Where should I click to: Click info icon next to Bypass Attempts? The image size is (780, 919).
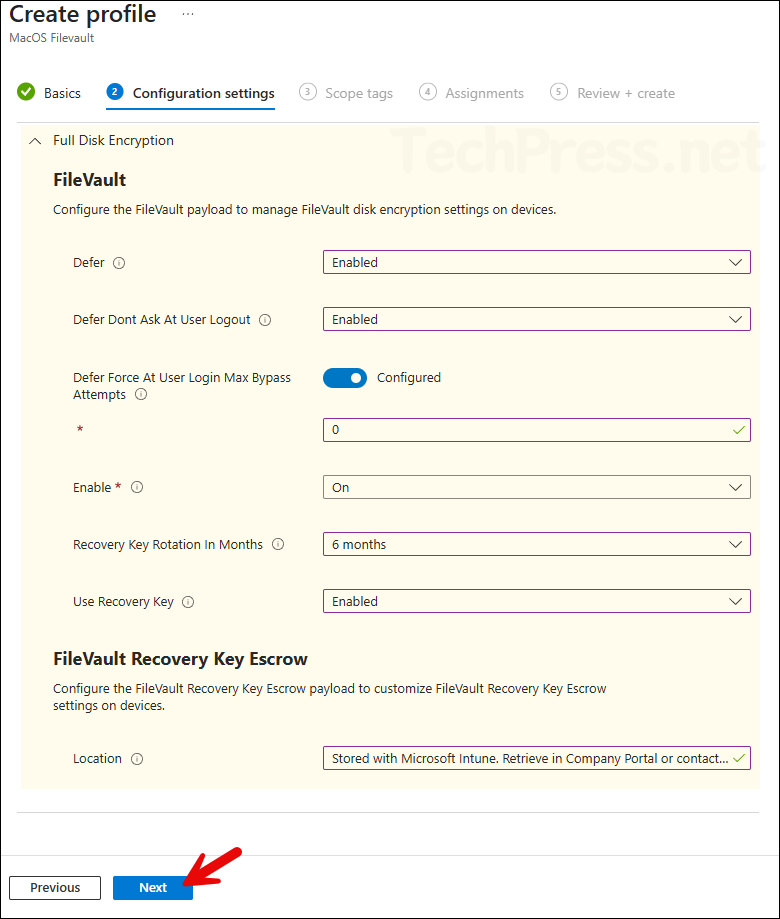pyautogui.click(x=141, y=394)
